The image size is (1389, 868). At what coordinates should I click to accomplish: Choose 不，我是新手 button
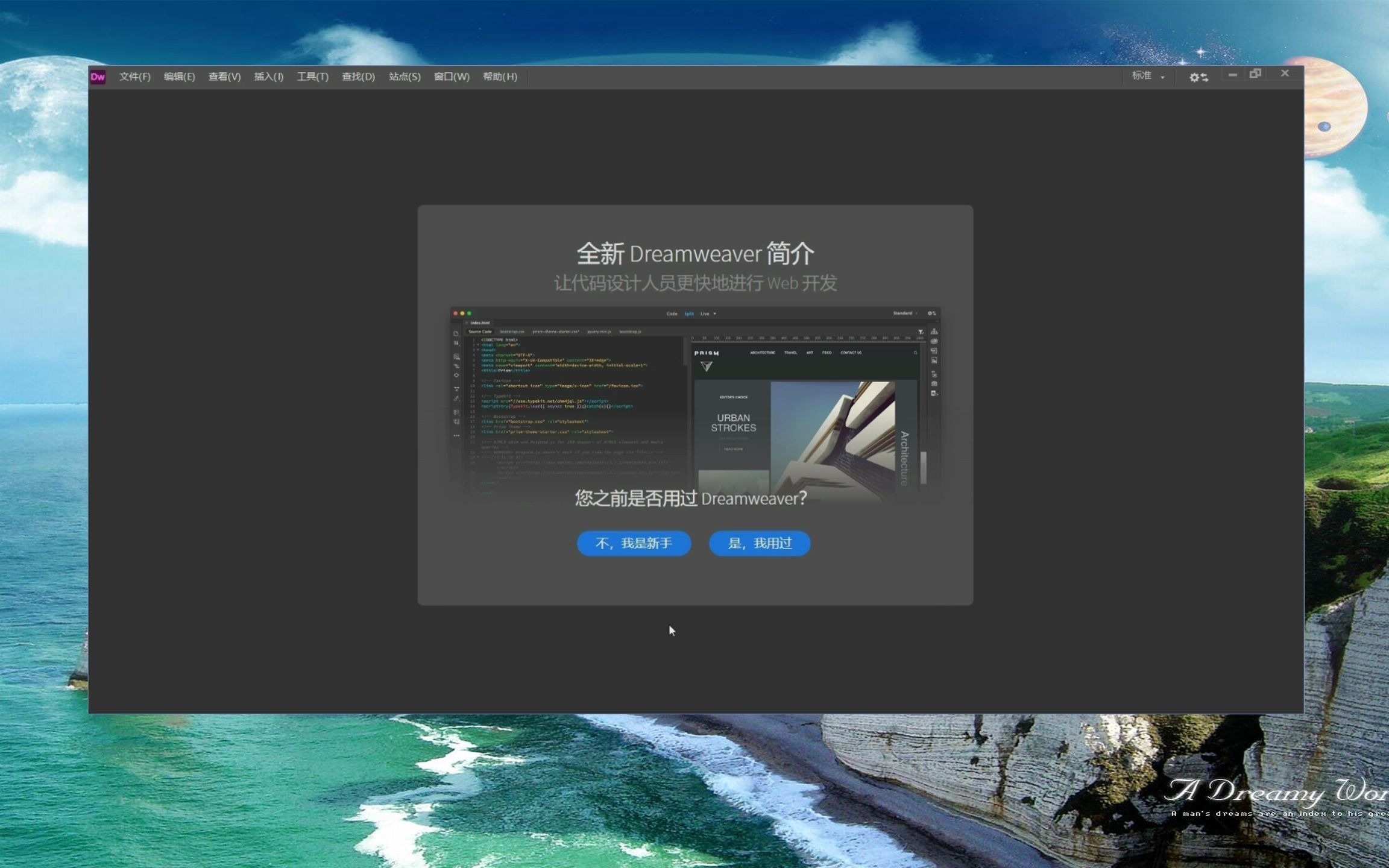[634, 543]
